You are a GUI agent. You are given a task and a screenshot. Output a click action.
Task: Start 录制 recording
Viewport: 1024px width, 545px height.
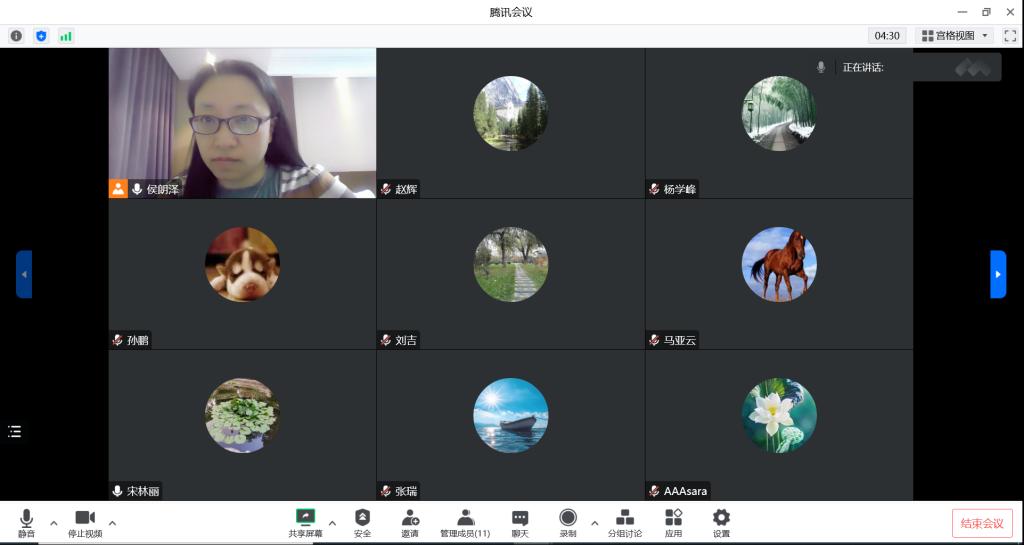point(568,522)
